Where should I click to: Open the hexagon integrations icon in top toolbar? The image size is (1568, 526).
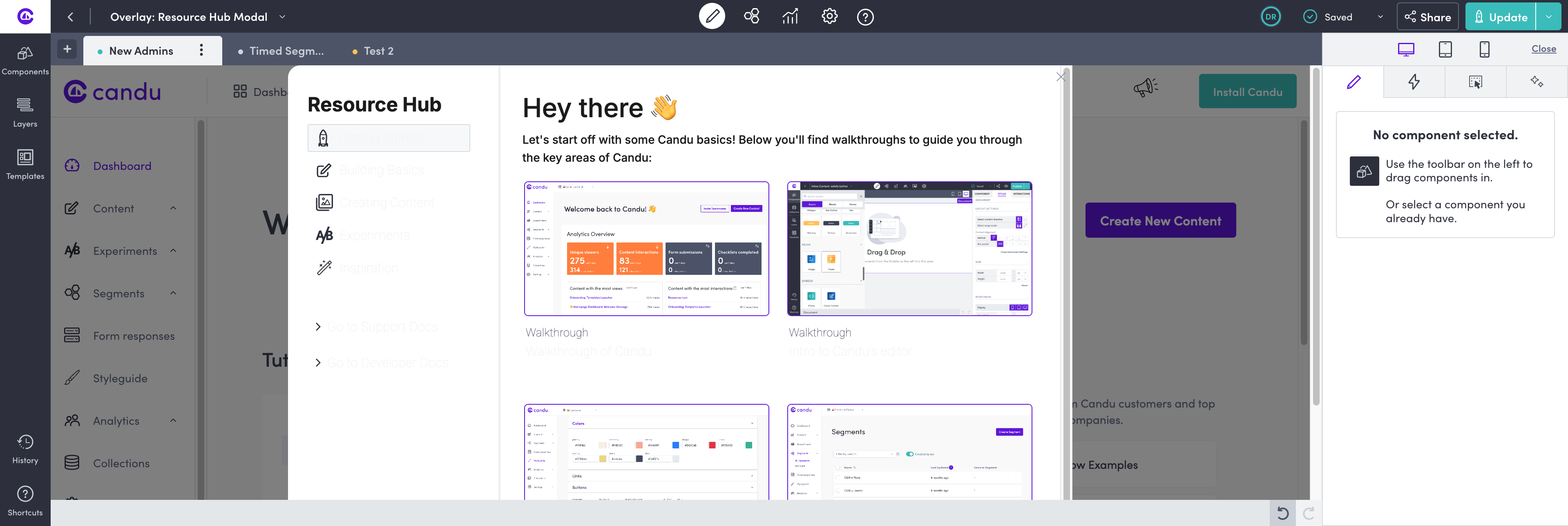[x=751, y=16]
